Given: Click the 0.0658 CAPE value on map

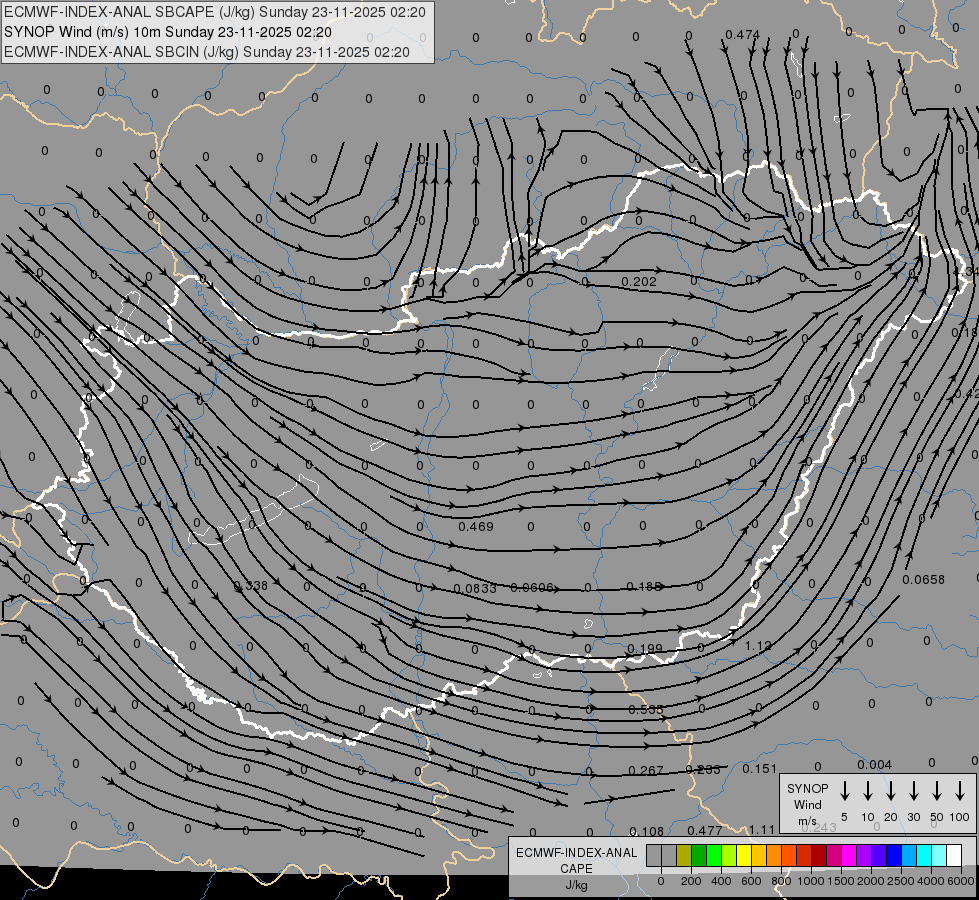Looking at the screenshot, I should 923,580.
